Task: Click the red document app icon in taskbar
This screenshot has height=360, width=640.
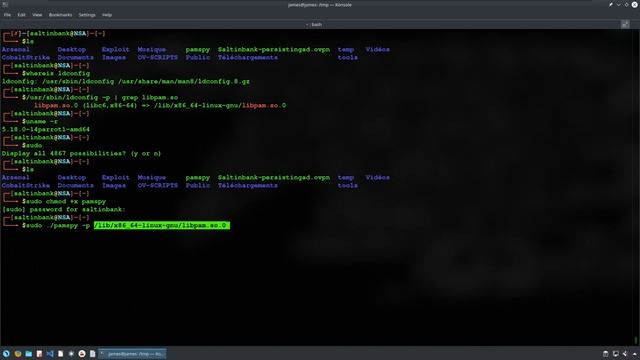Action: [x=39, y=353]
